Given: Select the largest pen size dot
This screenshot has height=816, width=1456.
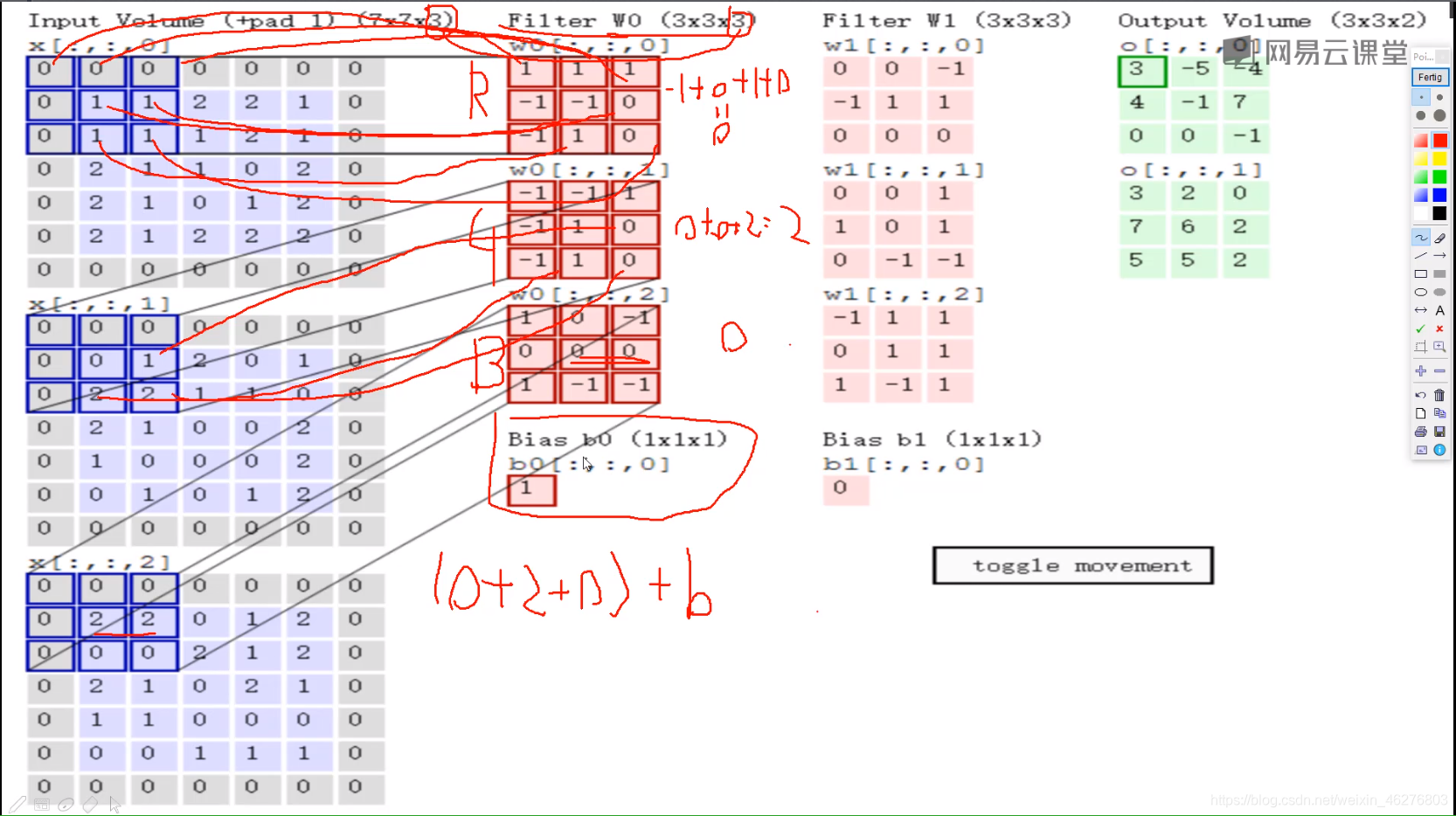Looking at the screenshot, I should pos(1439,115).
